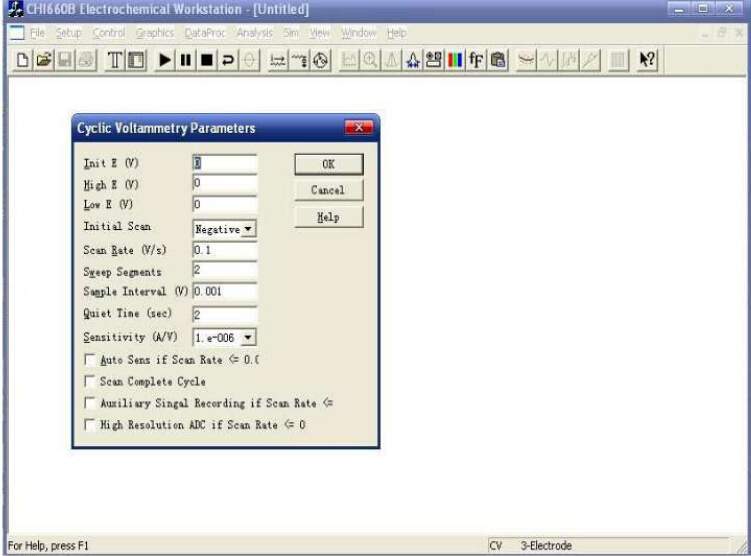Click the CHI660B title bar application icon
This screenshot has width=751, height=556.
[15, 9]
